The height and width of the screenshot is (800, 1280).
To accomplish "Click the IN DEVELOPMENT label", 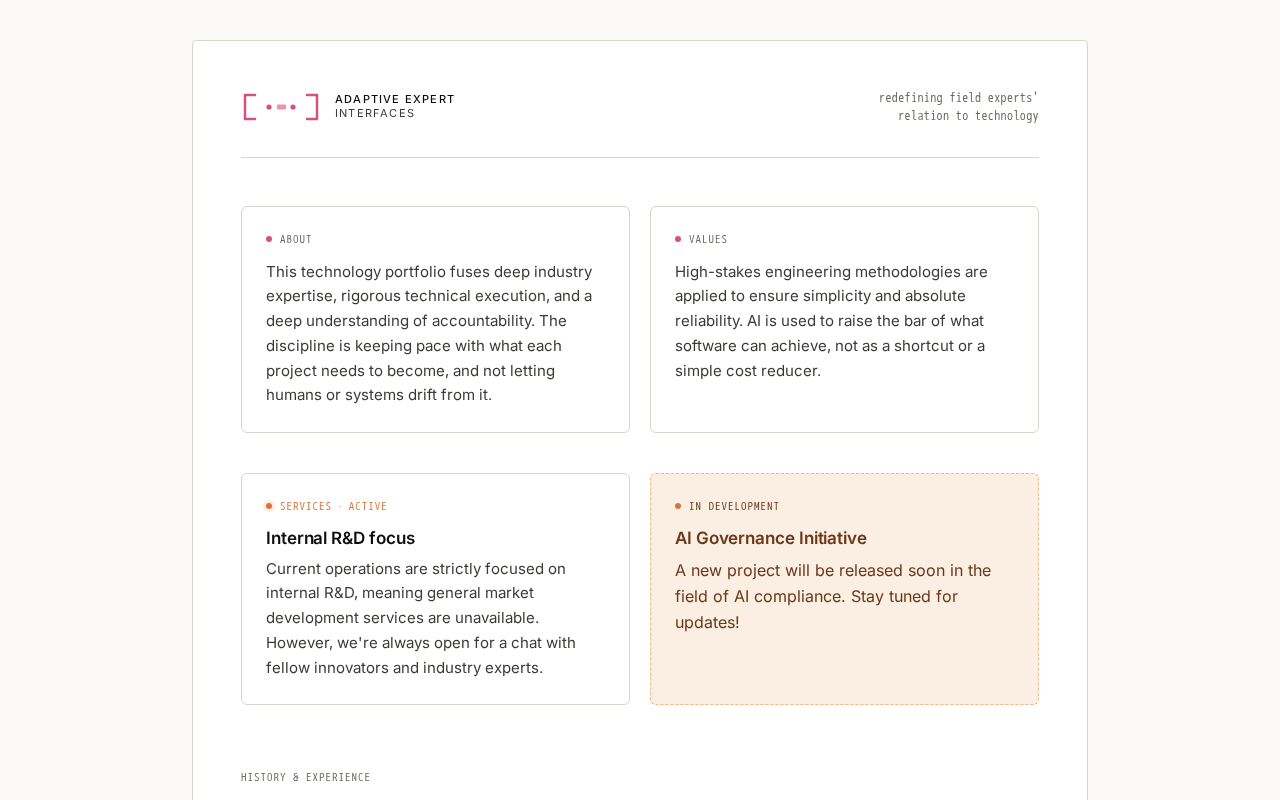I will tap(734, 507).
